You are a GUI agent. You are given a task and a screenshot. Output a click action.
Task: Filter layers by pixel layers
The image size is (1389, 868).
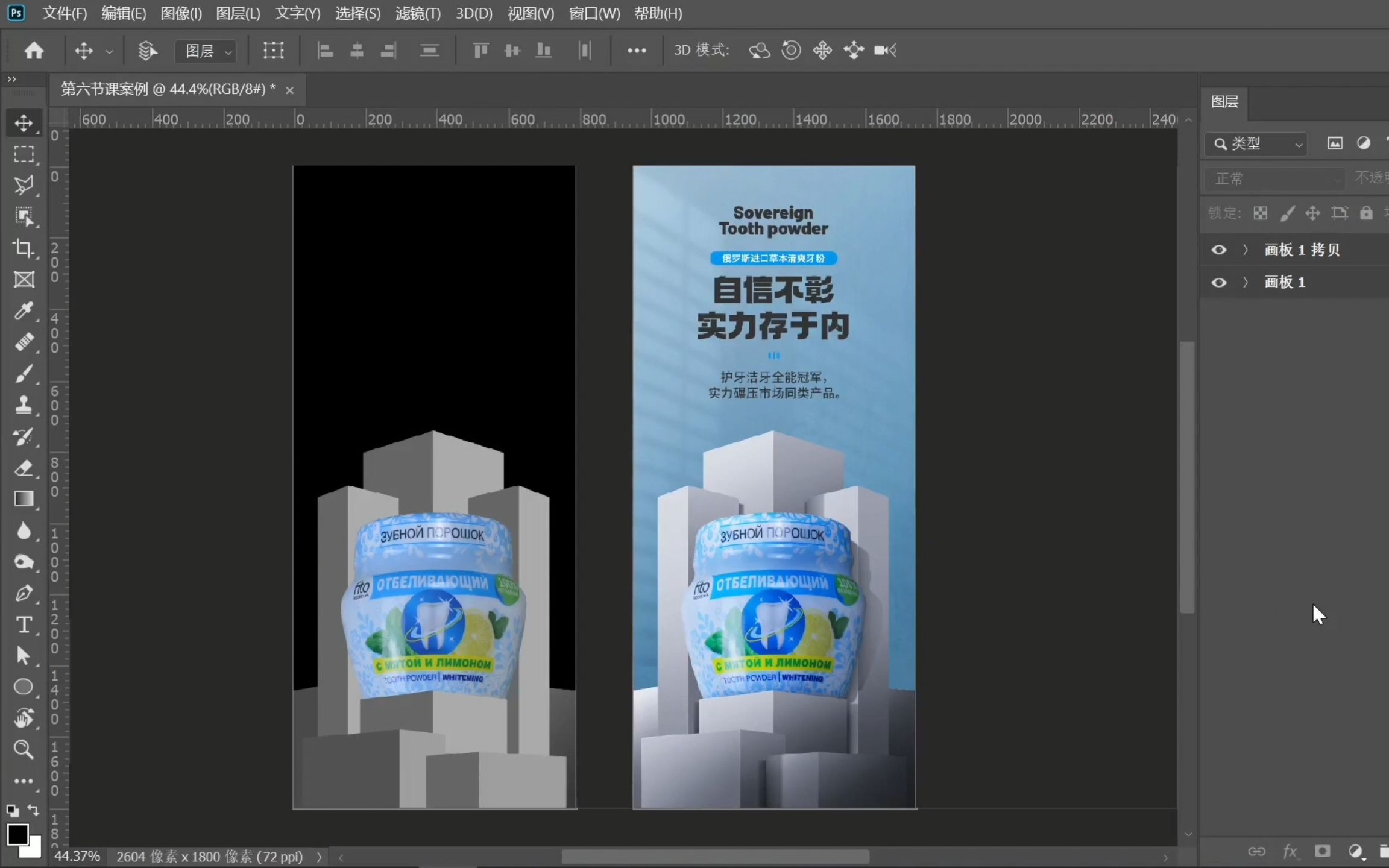(1335, 143)
